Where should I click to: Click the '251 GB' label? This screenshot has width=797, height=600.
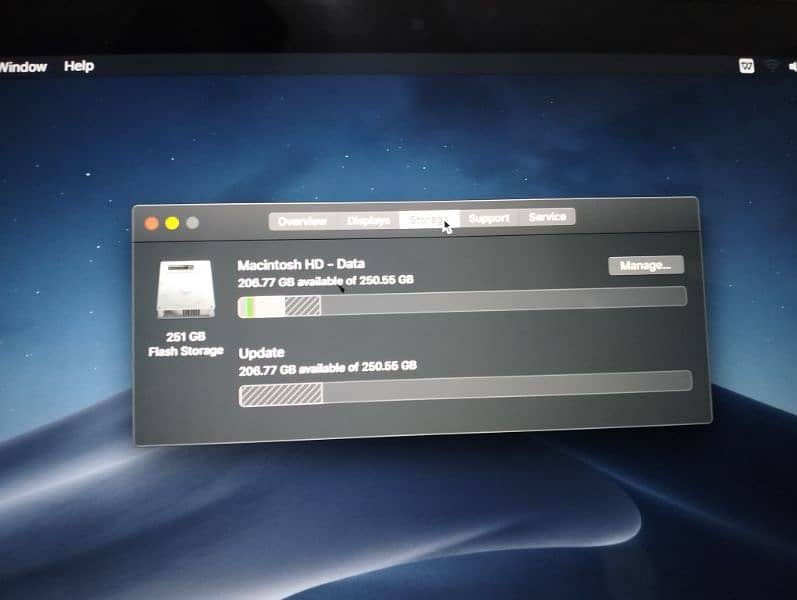(x=186, y=337)
